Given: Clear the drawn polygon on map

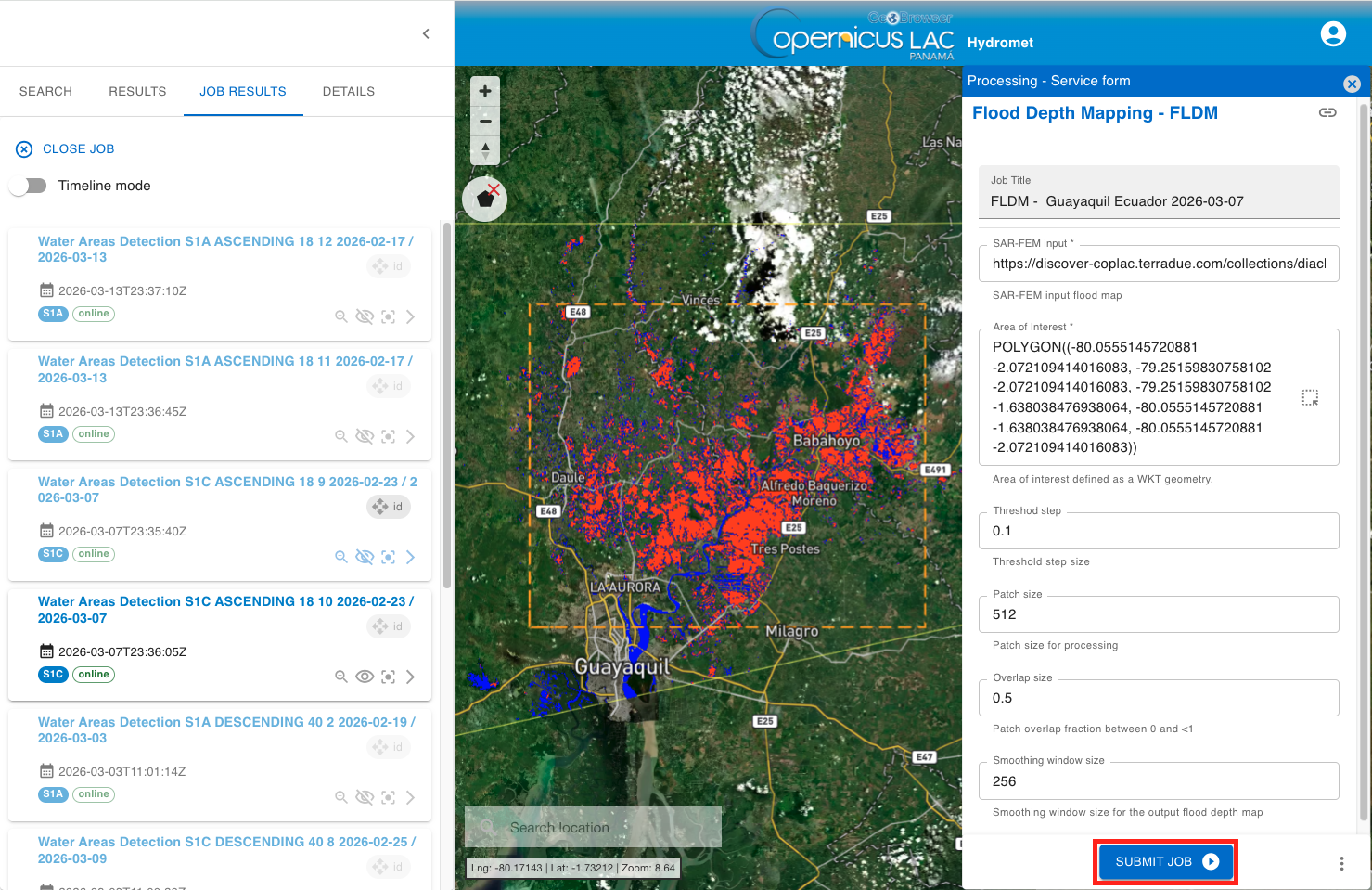Looking at the screenshot, I should pos(485,199).
